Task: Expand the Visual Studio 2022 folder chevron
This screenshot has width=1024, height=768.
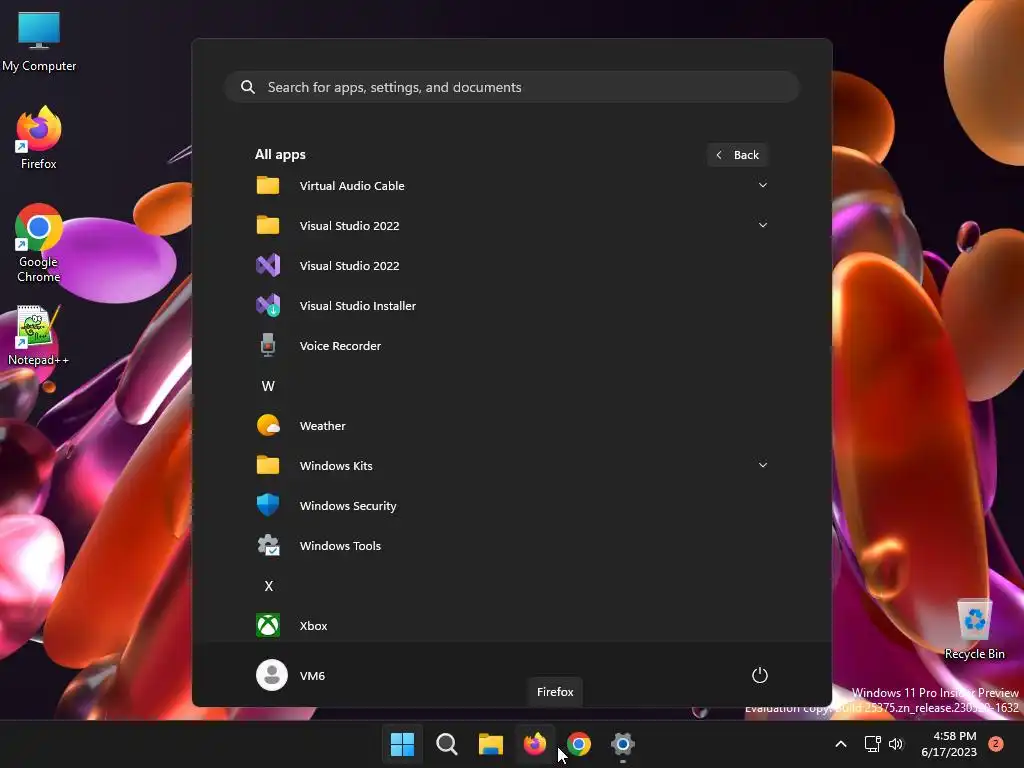Action: (x=763, y=225)
